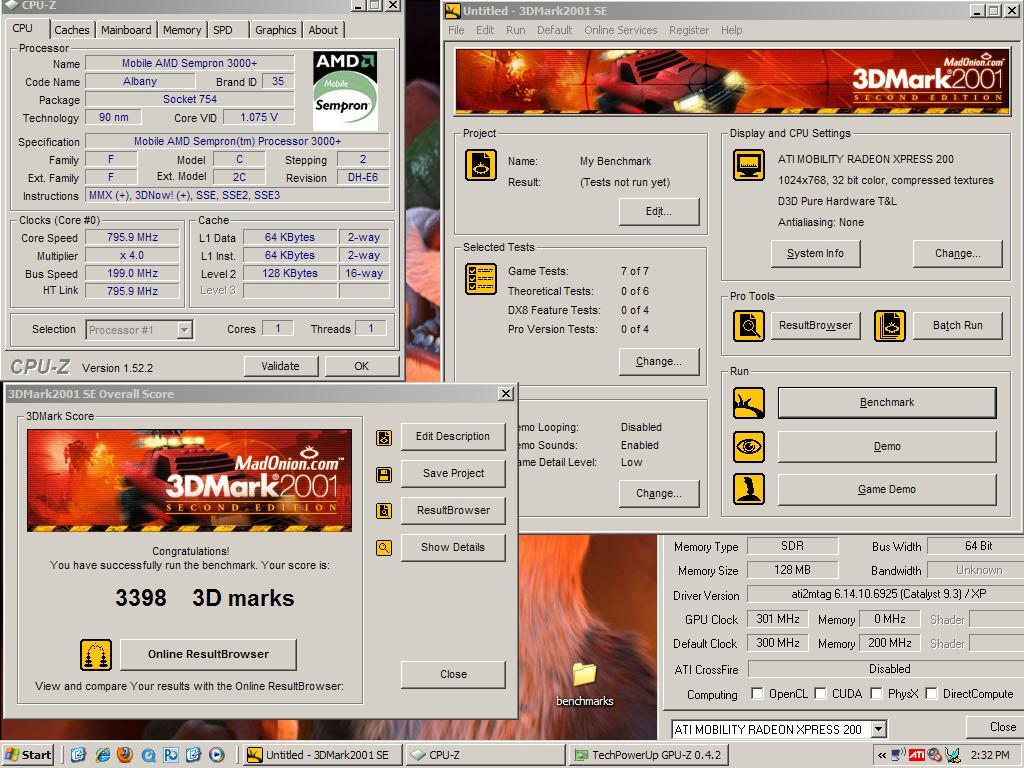Open the Run menu in 3DMark2001
The image size is (1024, 768).
515,30
